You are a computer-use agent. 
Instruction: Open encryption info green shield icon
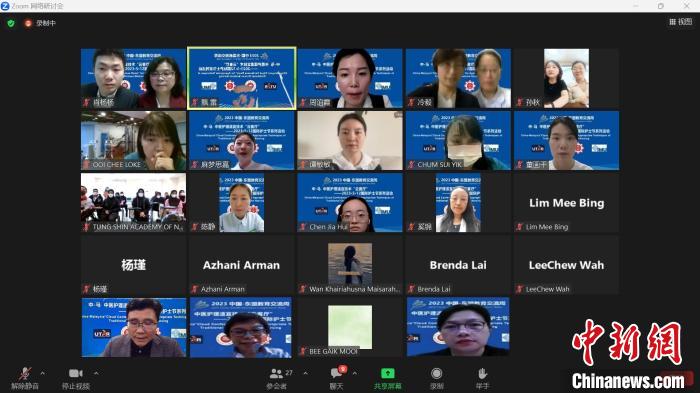point(11,23)
